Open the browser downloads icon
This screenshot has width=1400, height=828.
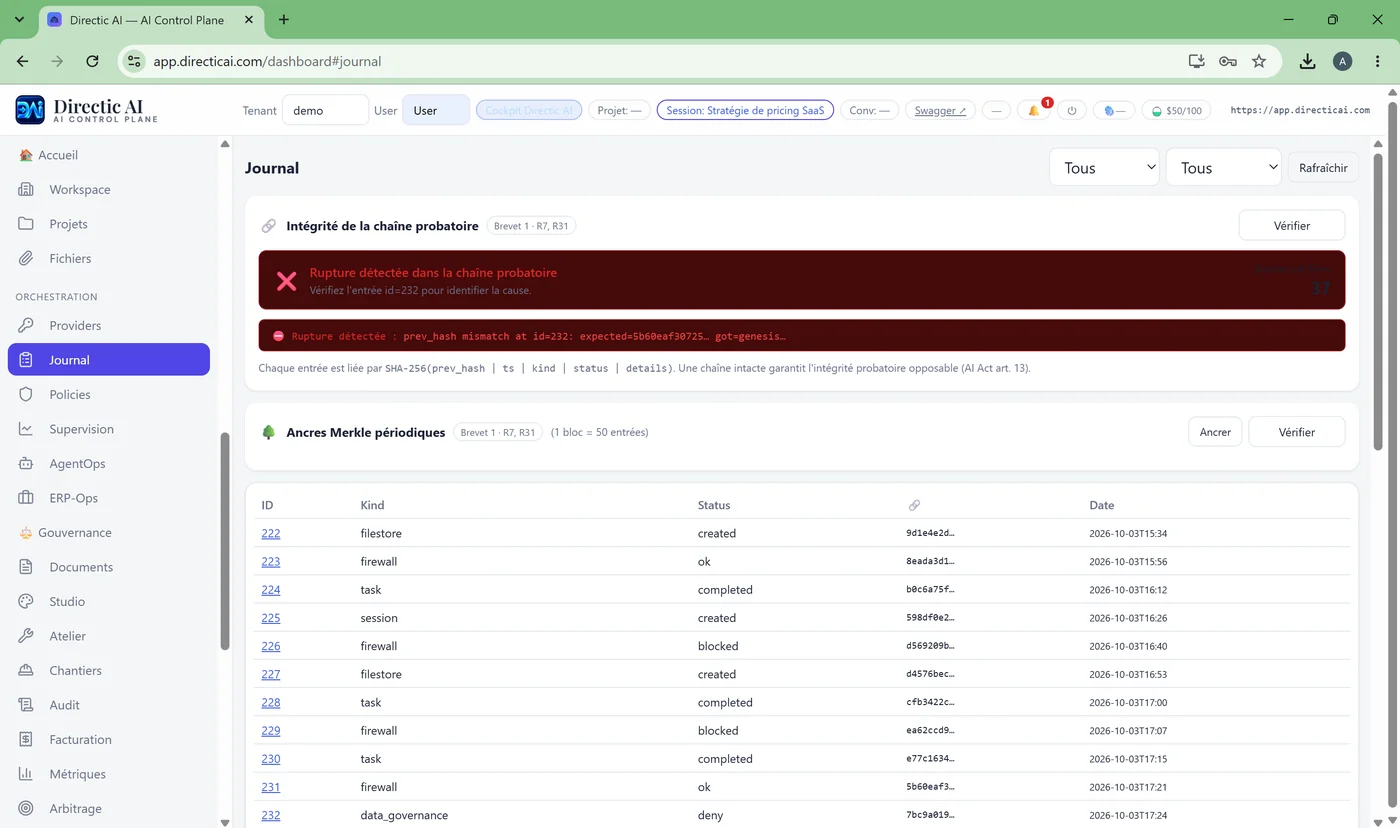[1307, 61]
